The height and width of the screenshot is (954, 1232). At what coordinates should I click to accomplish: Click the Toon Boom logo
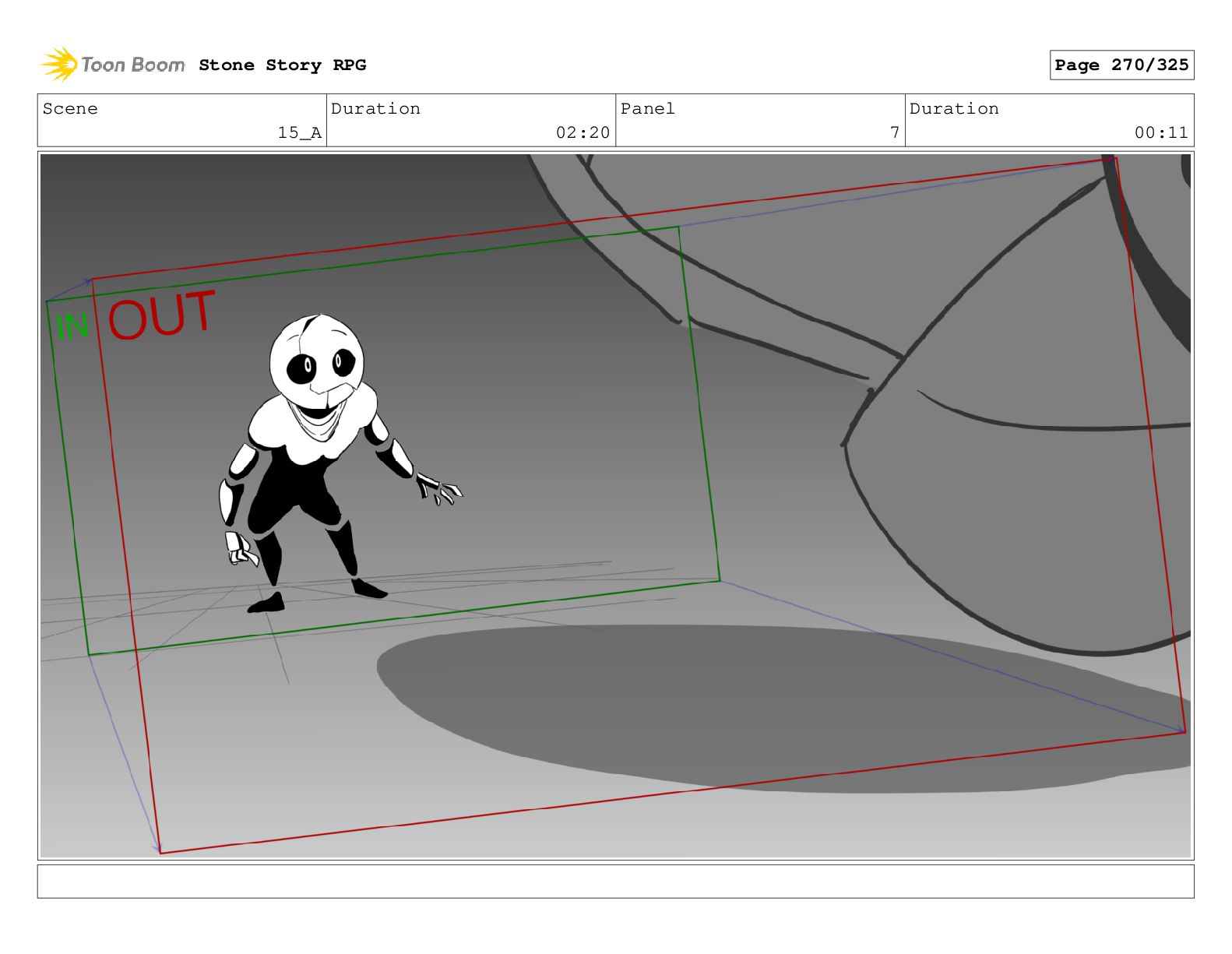(x=113, y=65)
